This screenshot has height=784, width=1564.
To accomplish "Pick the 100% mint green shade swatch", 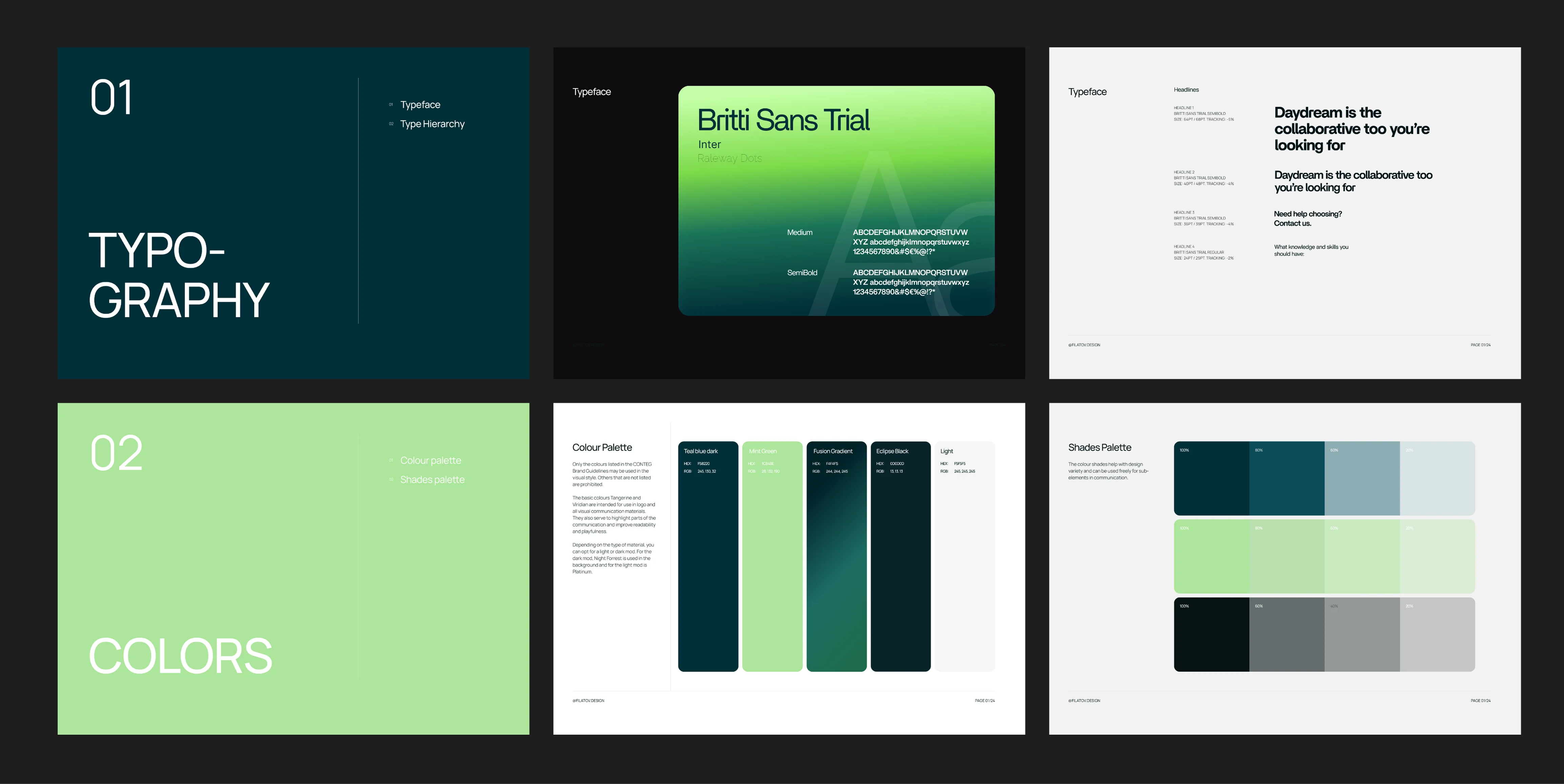I will [1211, 556].
